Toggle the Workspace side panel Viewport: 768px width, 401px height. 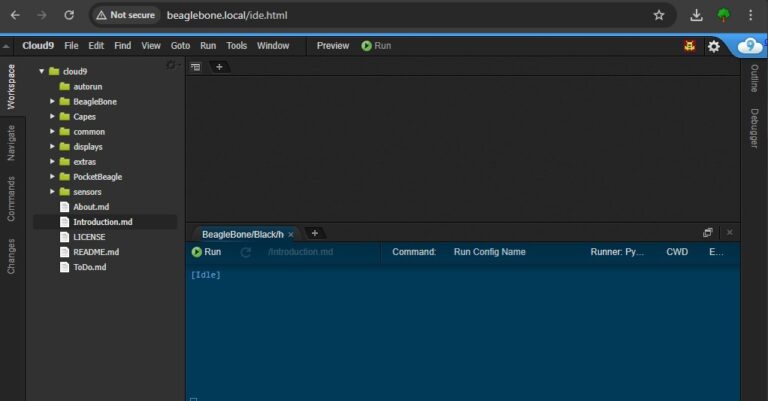(11, 87)
